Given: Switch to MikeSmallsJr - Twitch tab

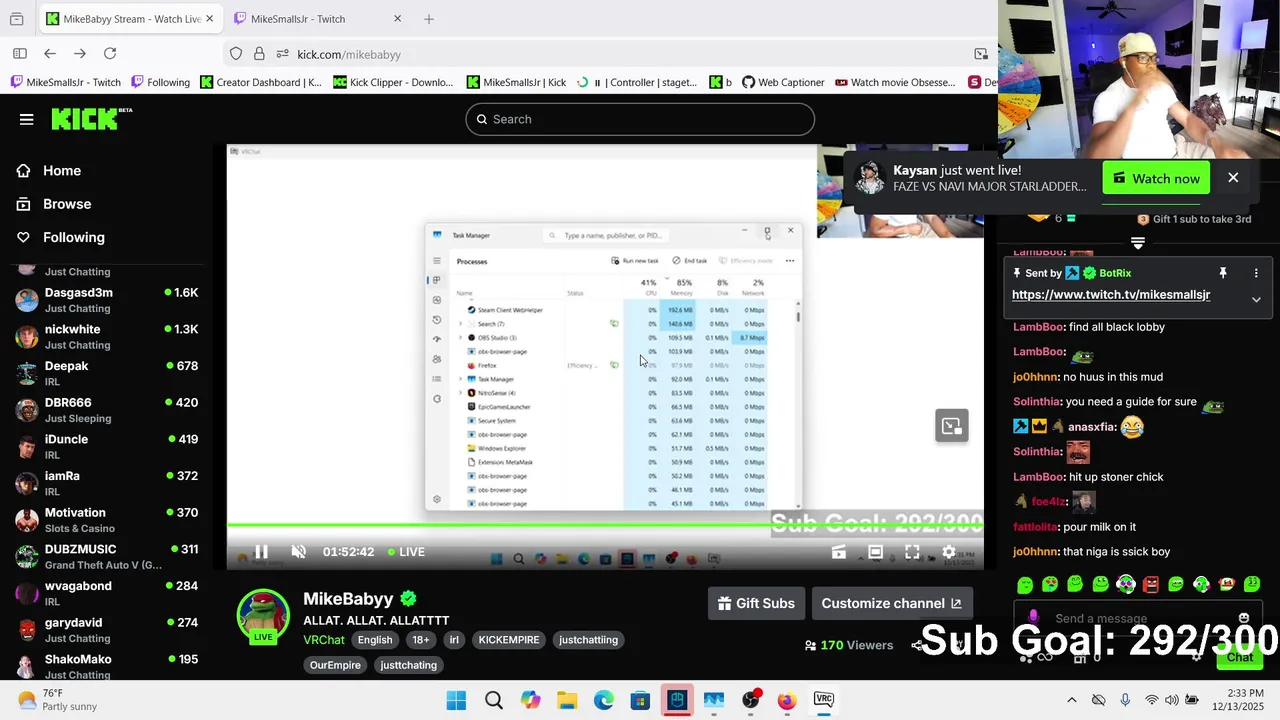Looking at the screenshot, I should click(318, 19).
